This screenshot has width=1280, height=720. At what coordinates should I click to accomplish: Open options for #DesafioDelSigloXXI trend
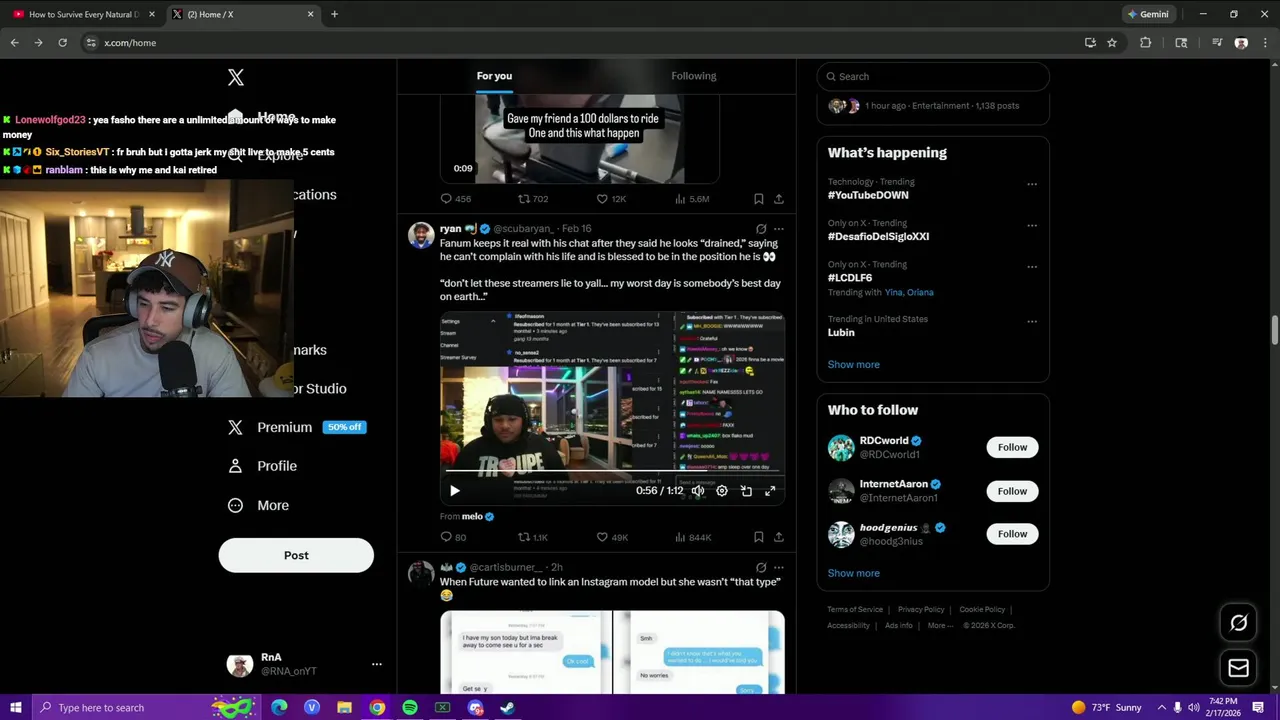tap(1032, 225)
